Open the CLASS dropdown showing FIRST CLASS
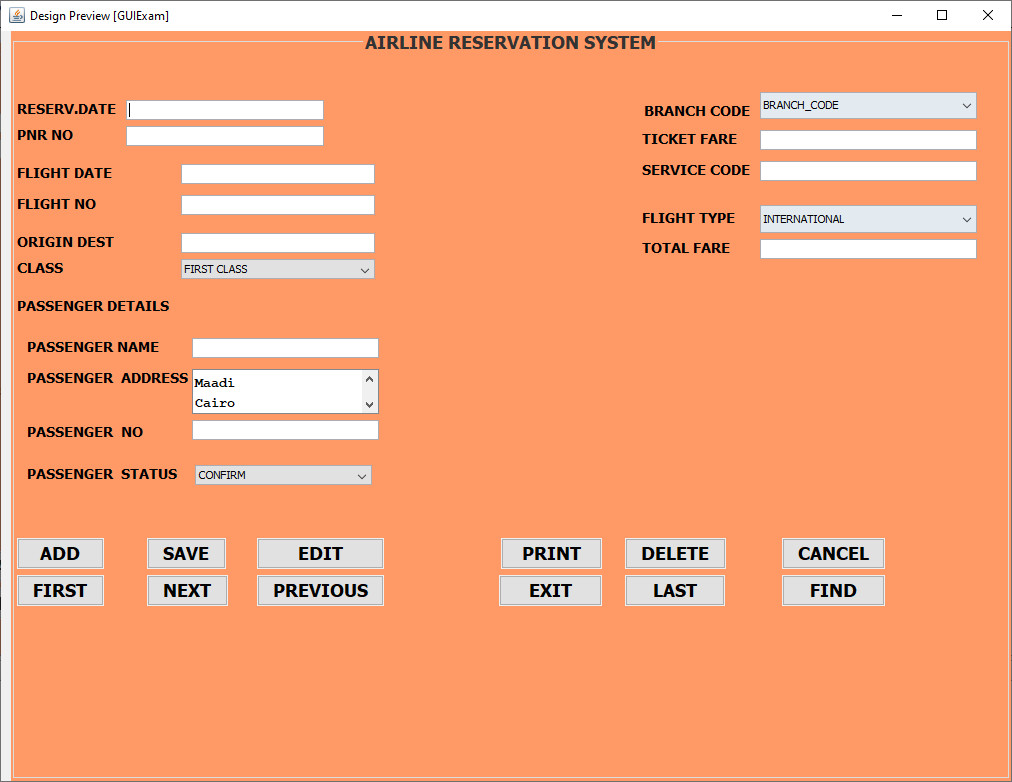 (x=278, y=269)
